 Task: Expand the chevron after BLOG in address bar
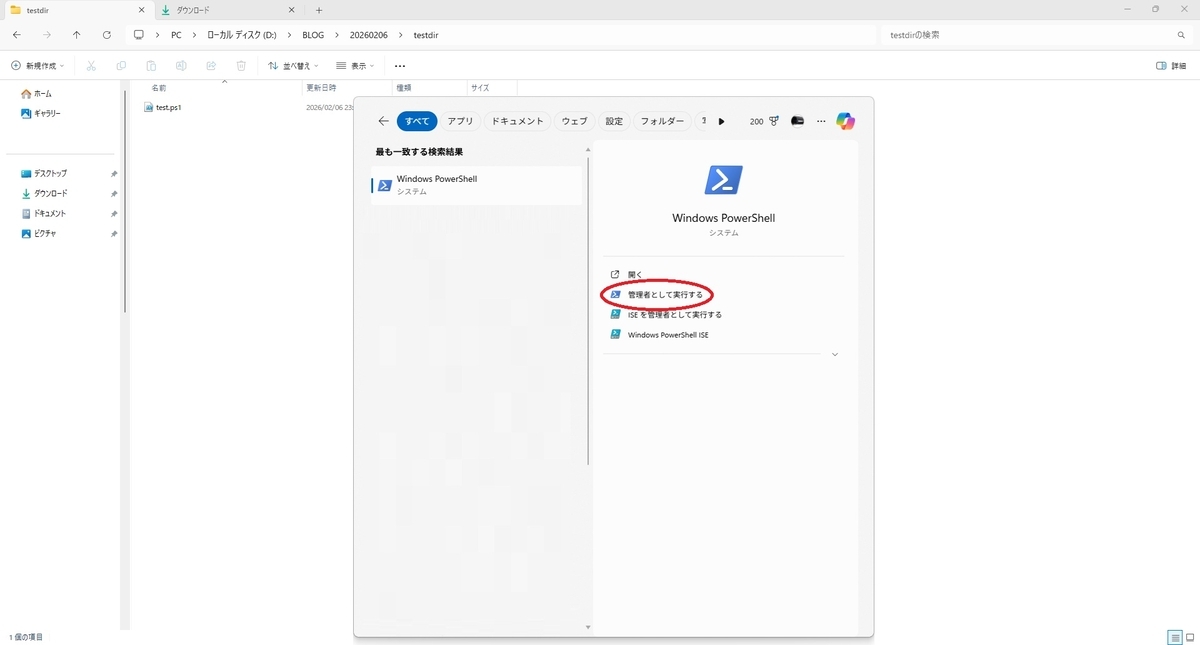point(337,35)
